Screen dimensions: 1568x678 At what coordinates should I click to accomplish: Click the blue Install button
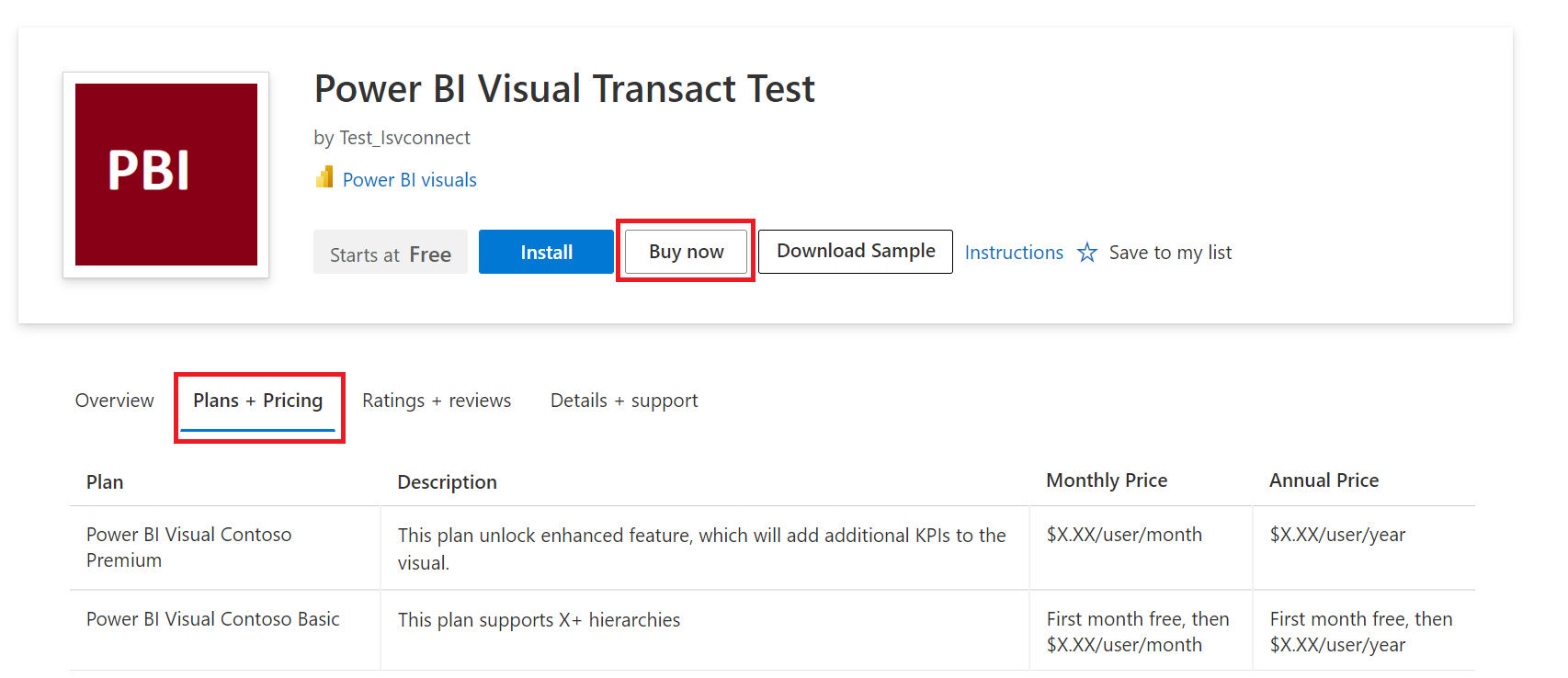[546, 252]
